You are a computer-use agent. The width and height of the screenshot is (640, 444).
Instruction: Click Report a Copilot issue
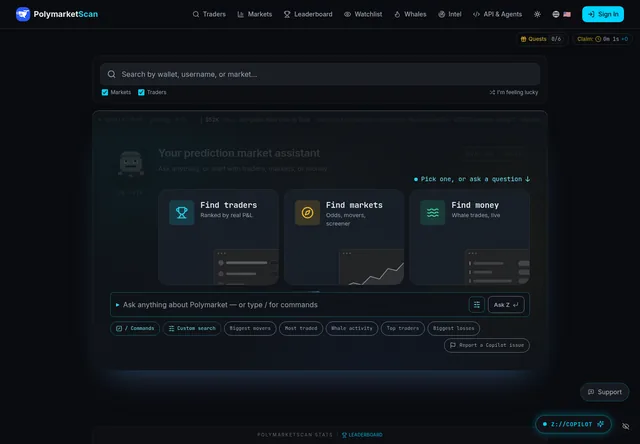pyautogui.click(x=487, y=345)
